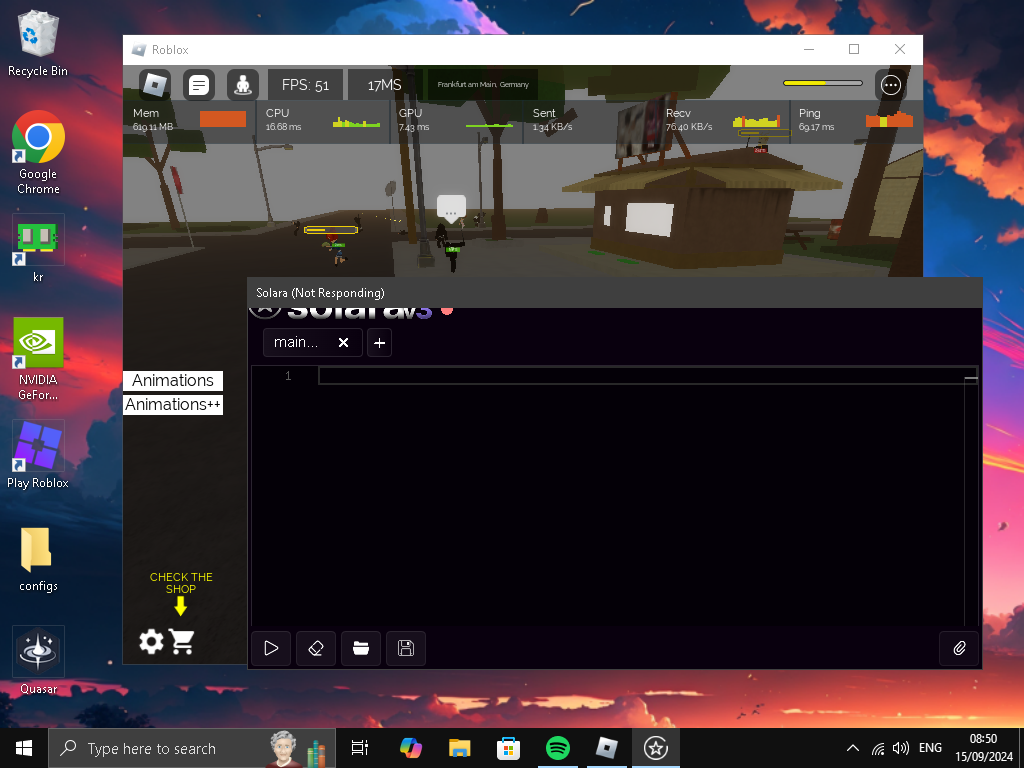Select the main script tab in Solara
Viewport: 1024px width, 768px height.
point(313,342)
